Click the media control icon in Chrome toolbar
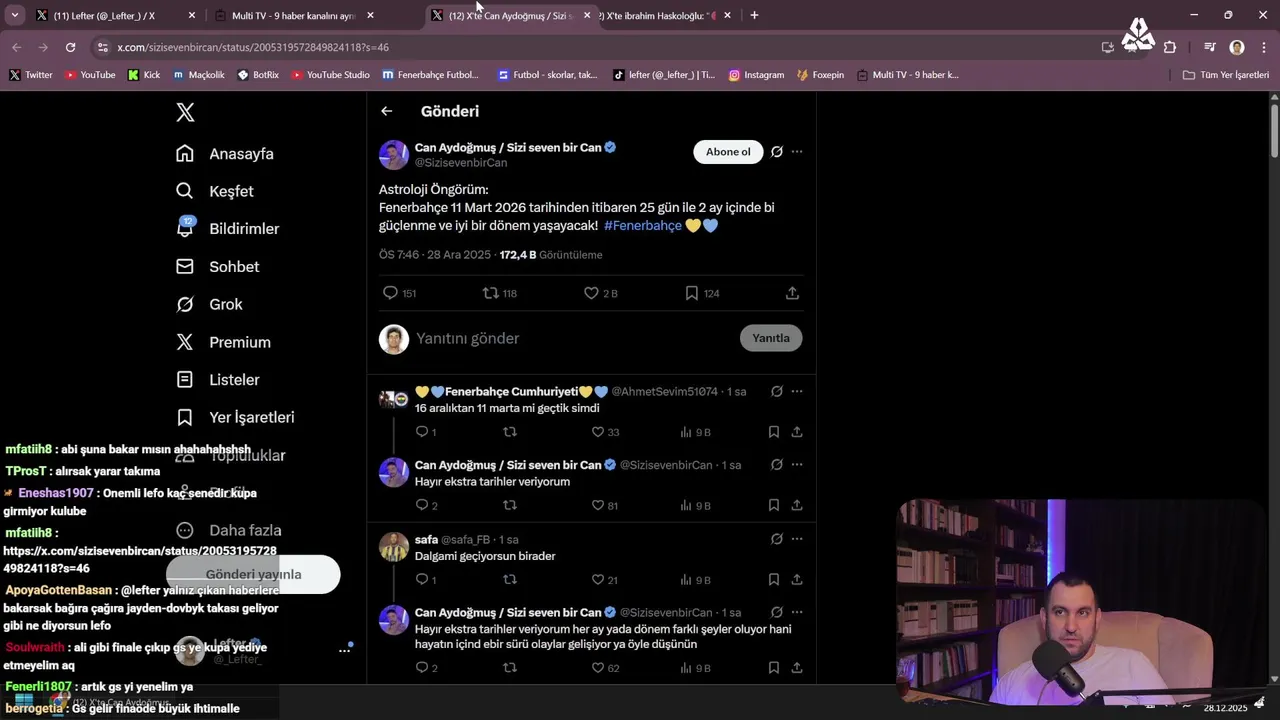This screenshot has height=720, width=1280. tap(1210, 47)
